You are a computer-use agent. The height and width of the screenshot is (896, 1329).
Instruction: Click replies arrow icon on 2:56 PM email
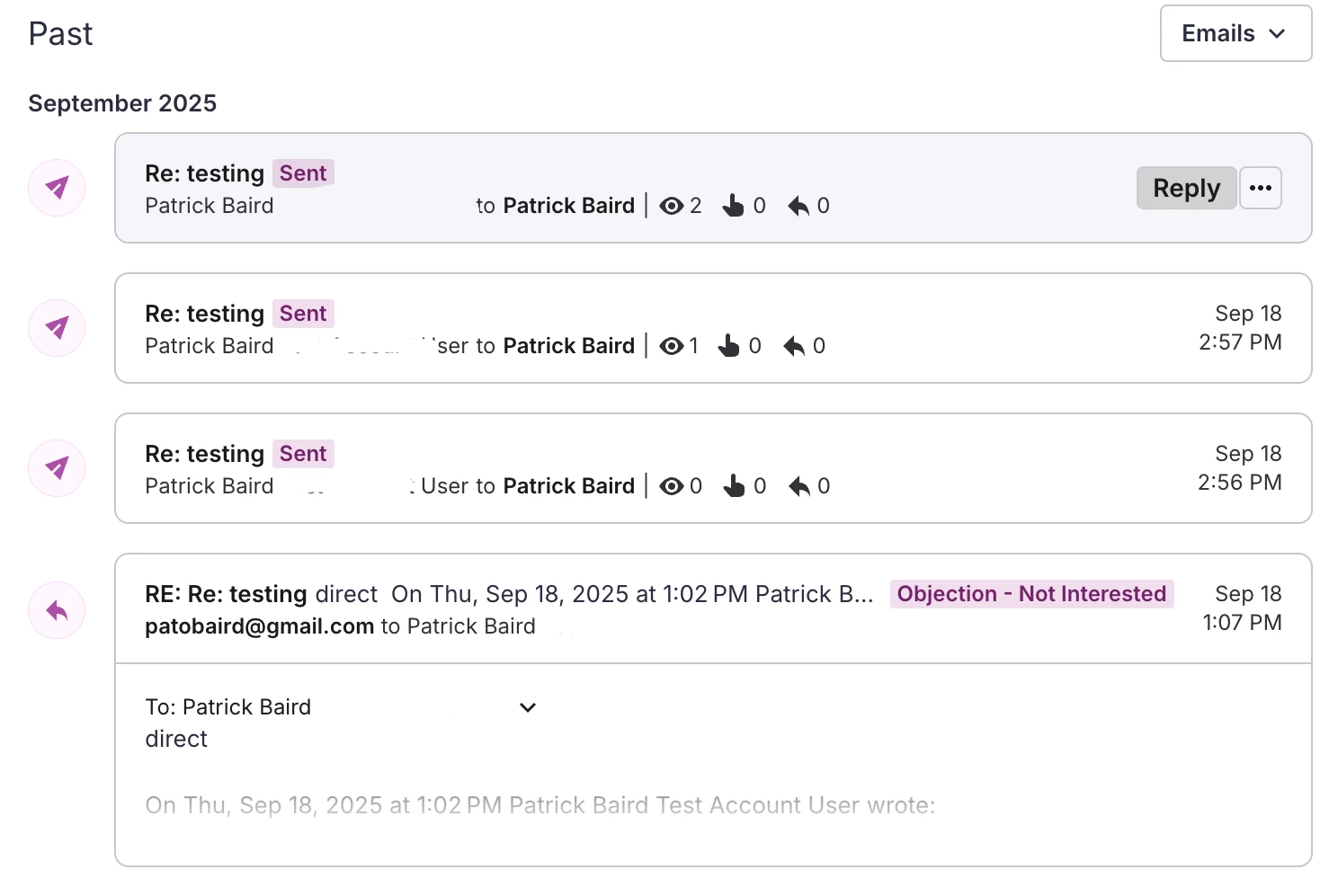tap(798, 486)
